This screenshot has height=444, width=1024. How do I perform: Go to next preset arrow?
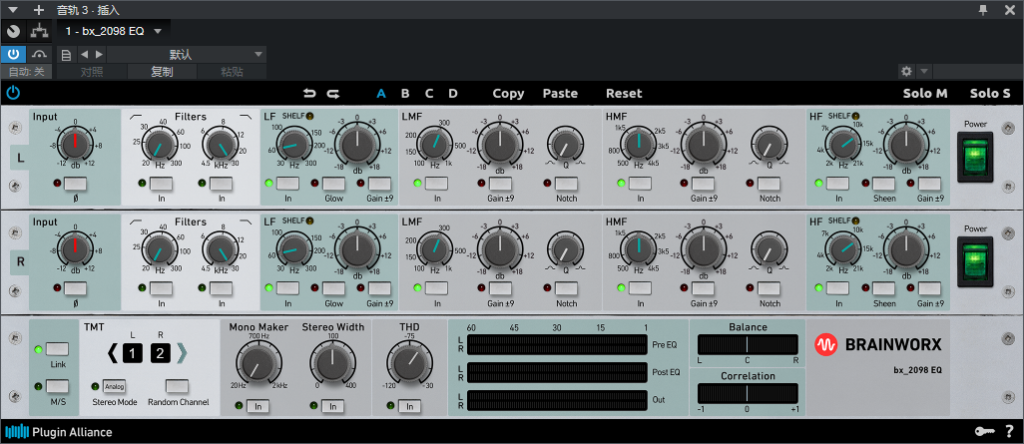point(99,55)
